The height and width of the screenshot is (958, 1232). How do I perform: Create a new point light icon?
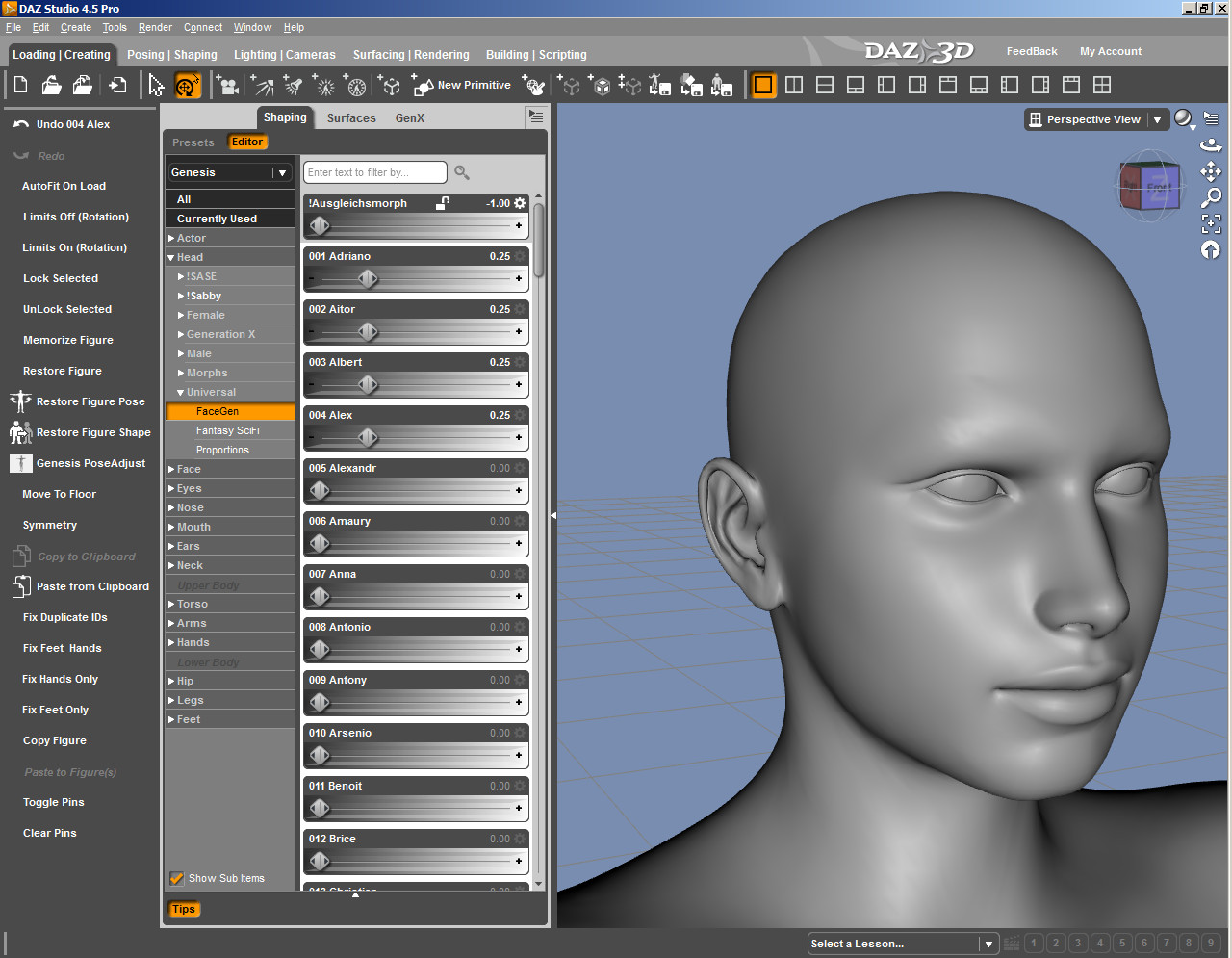(325, 86)
